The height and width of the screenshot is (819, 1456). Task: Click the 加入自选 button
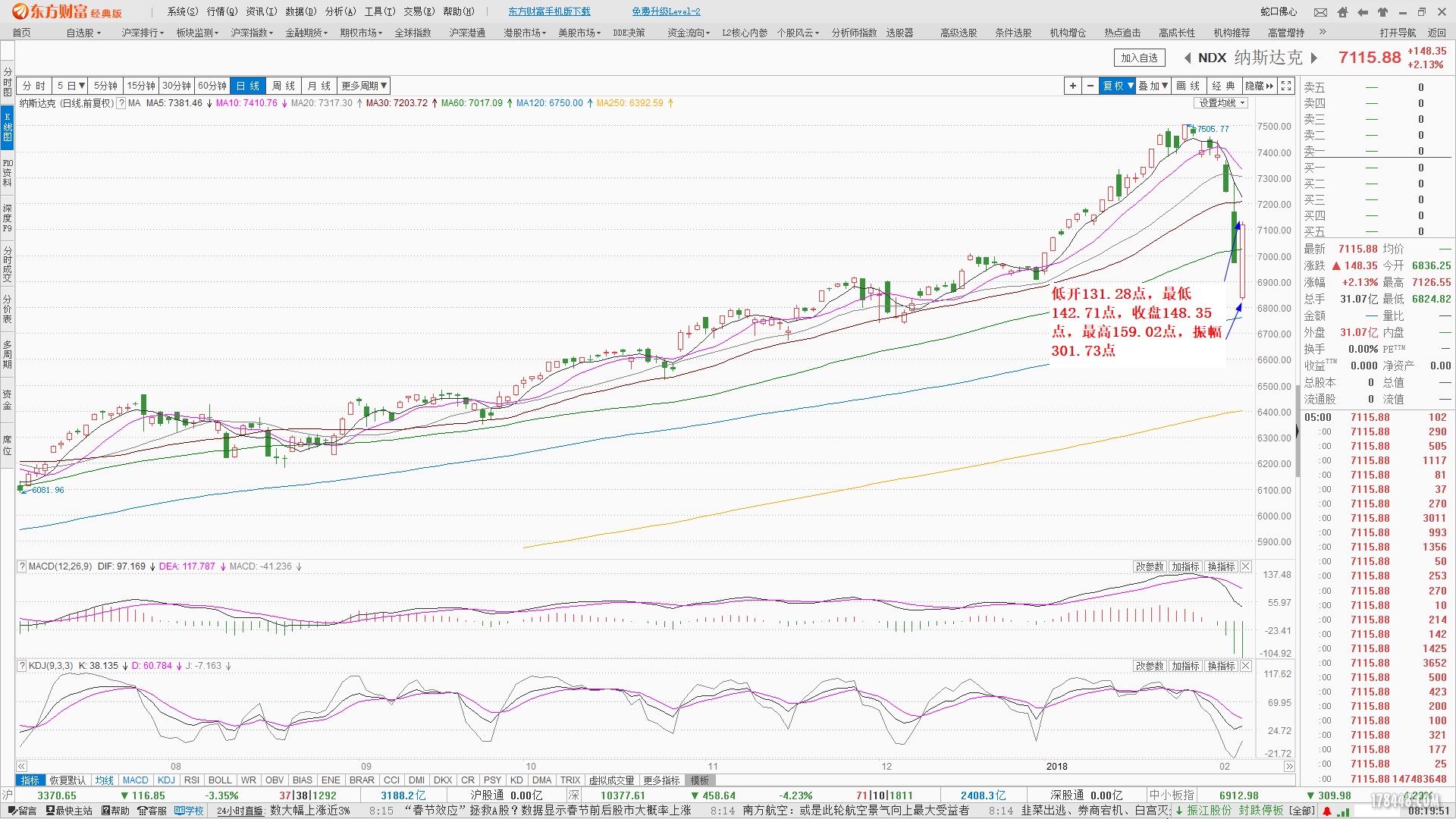point(1139,58)
